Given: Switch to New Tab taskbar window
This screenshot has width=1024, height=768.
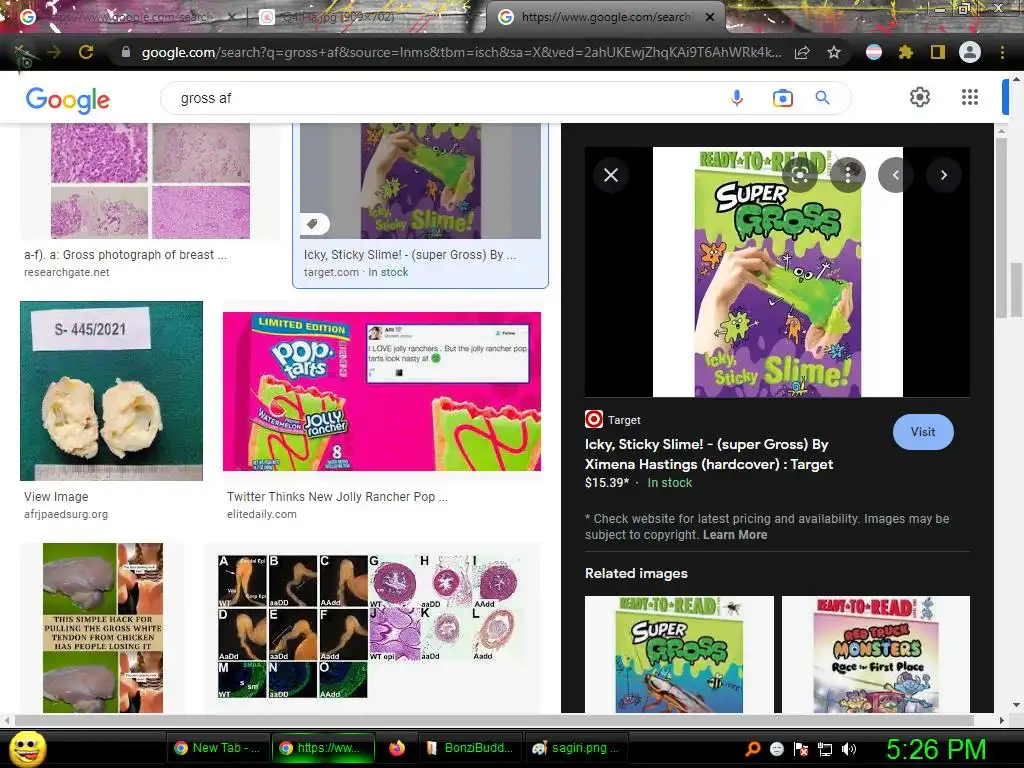Looking at the screenshot, I should tap(217, 748).
